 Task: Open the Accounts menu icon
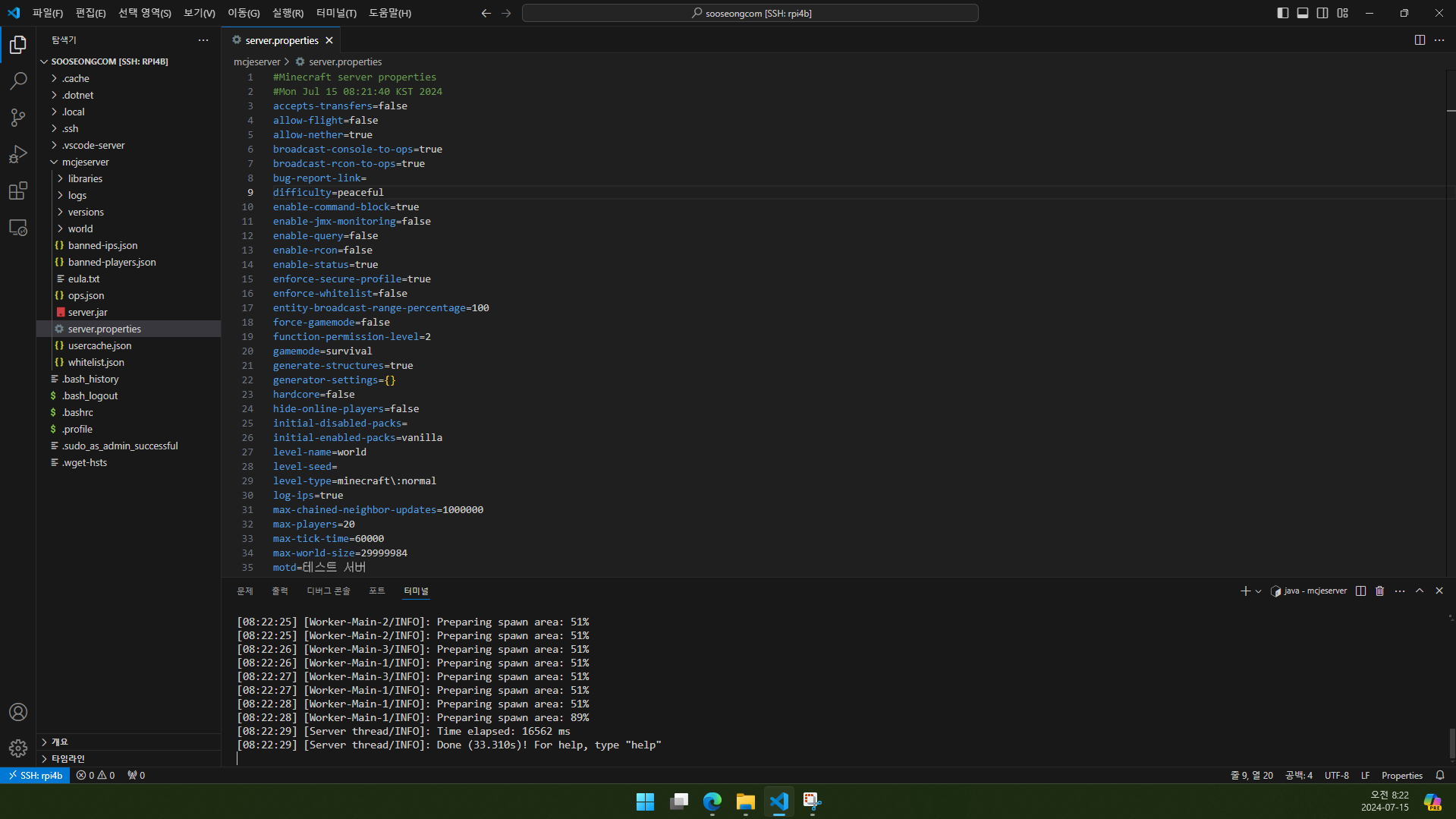tap(18, 712)
